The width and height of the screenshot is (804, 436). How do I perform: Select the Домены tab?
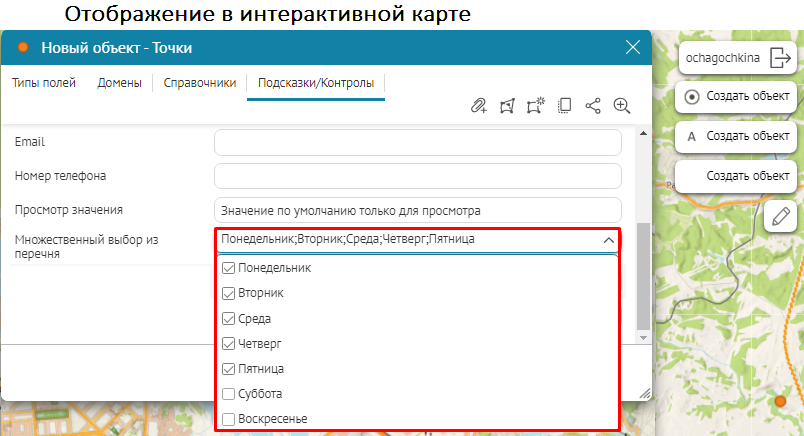pyautogui.click(x=119, y=83)
